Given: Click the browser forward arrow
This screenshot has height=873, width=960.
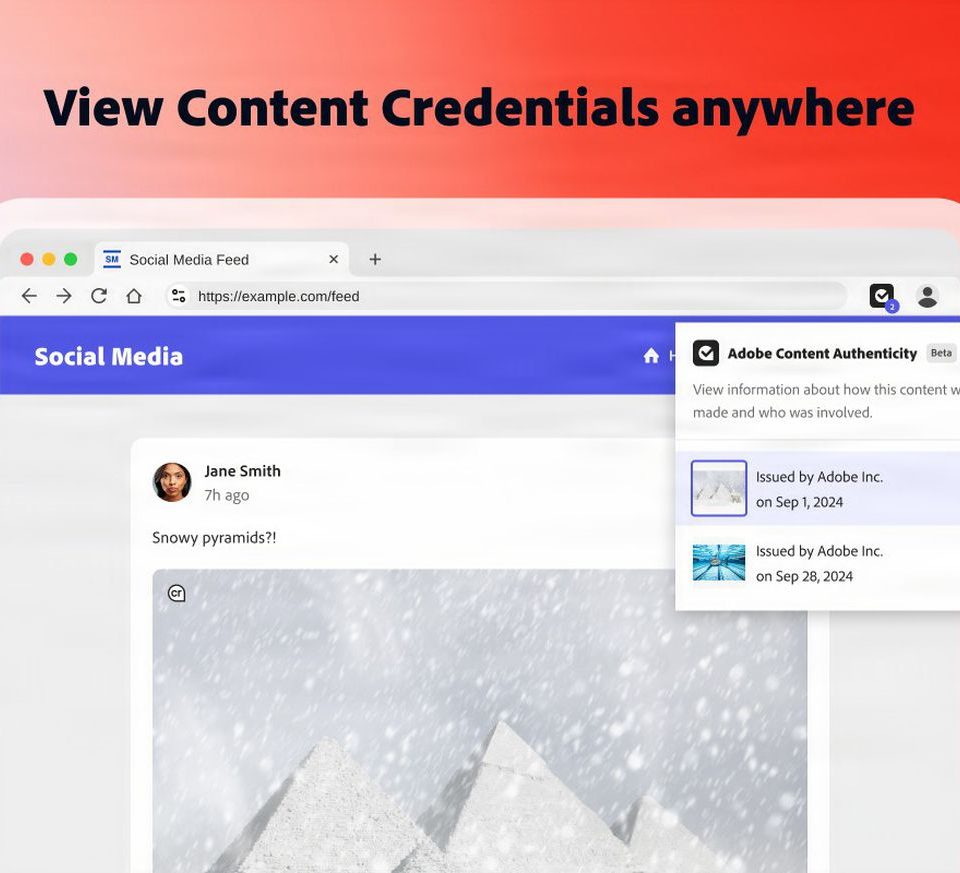Looking at the screenshot, I should pos(64,296).
